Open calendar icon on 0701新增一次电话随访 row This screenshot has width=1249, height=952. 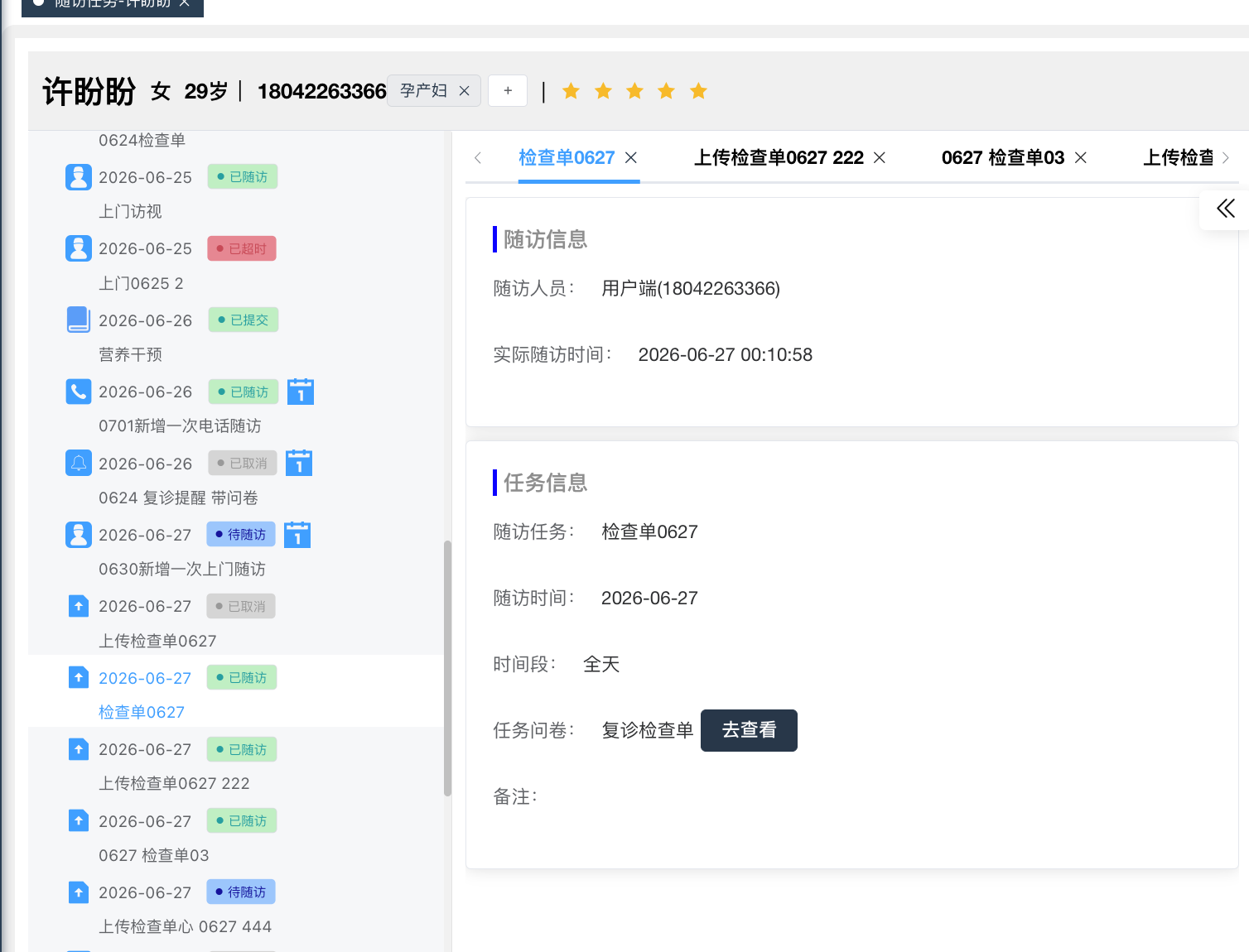[x=301, y=392]
